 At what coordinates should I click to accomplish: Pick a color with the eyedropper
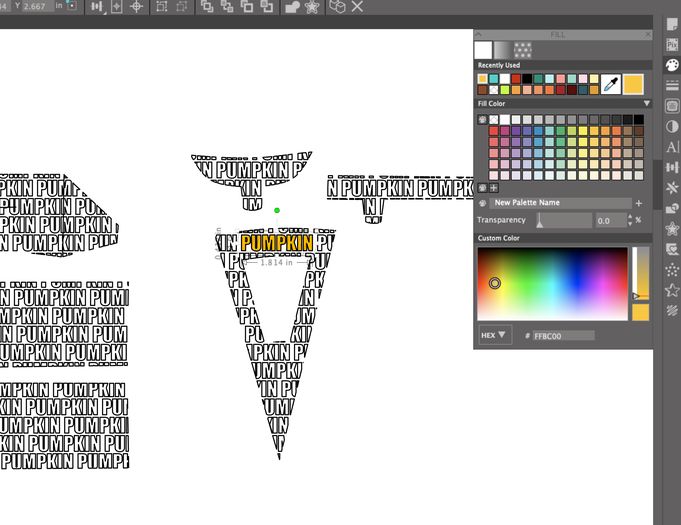click(x=611, y=84)
